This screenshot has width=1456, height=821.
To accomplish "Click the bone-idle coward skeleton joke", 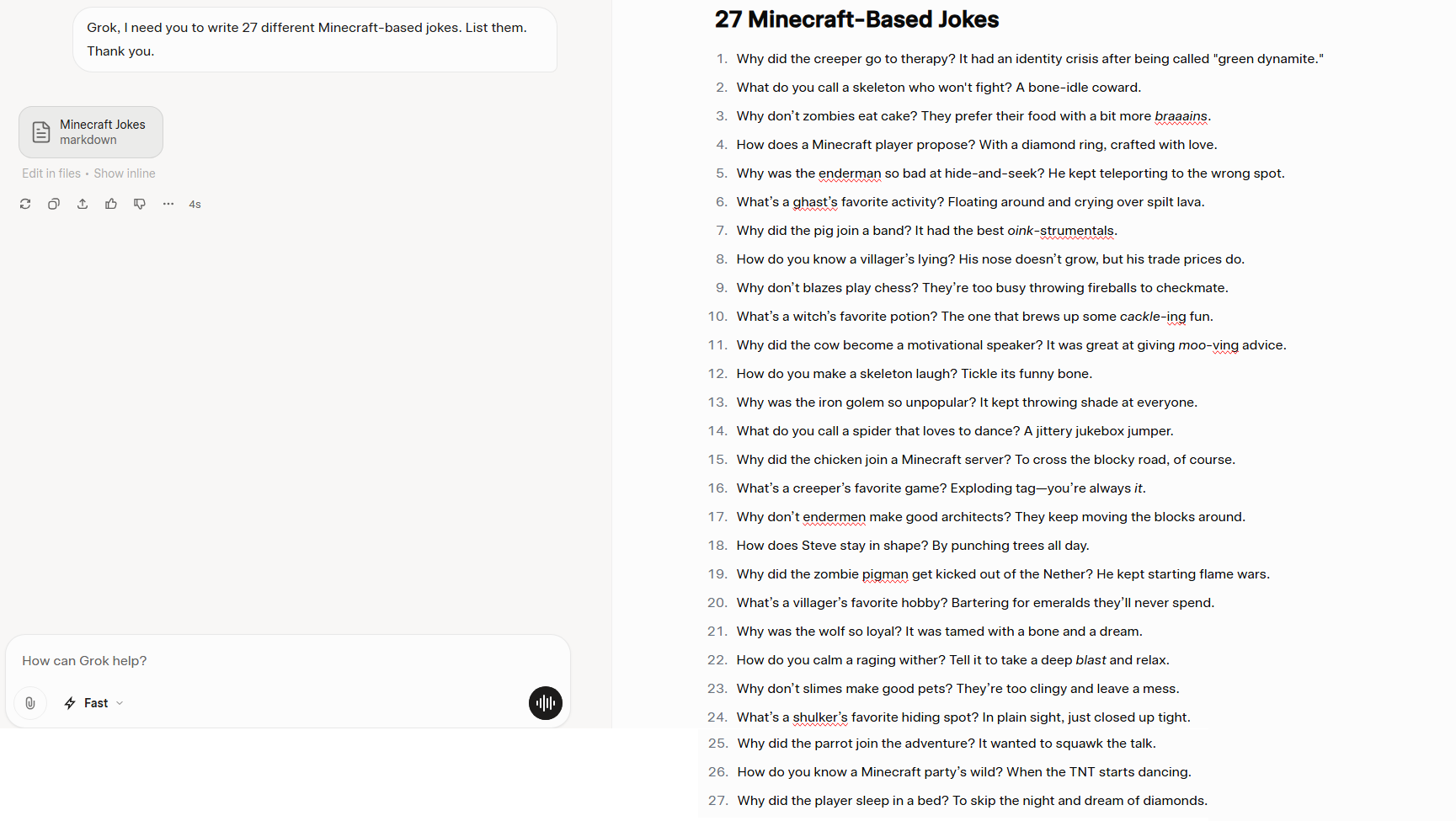I will (x=939, y=88).
